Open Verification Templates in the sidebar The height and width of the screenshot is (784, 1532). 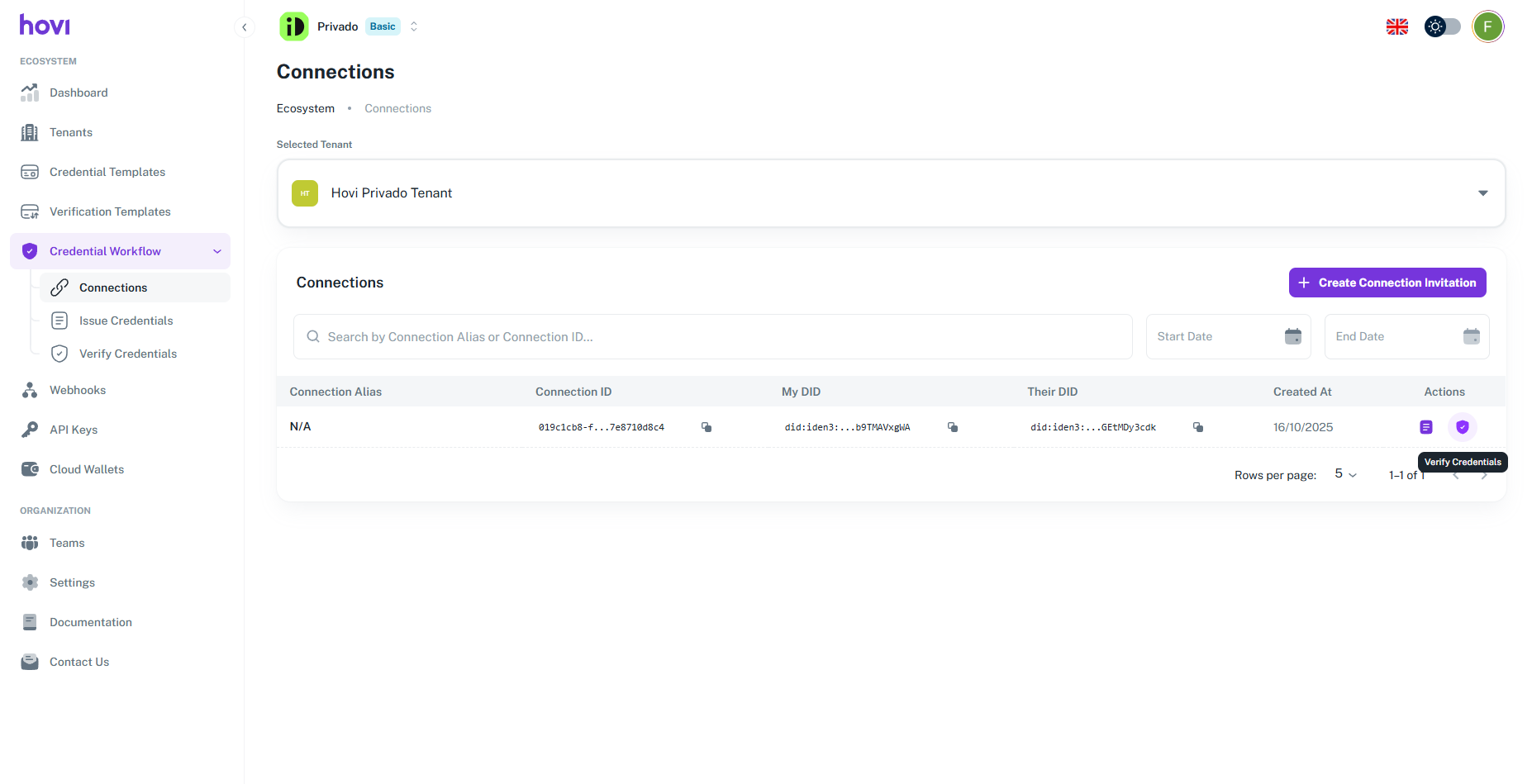[110, 211]
